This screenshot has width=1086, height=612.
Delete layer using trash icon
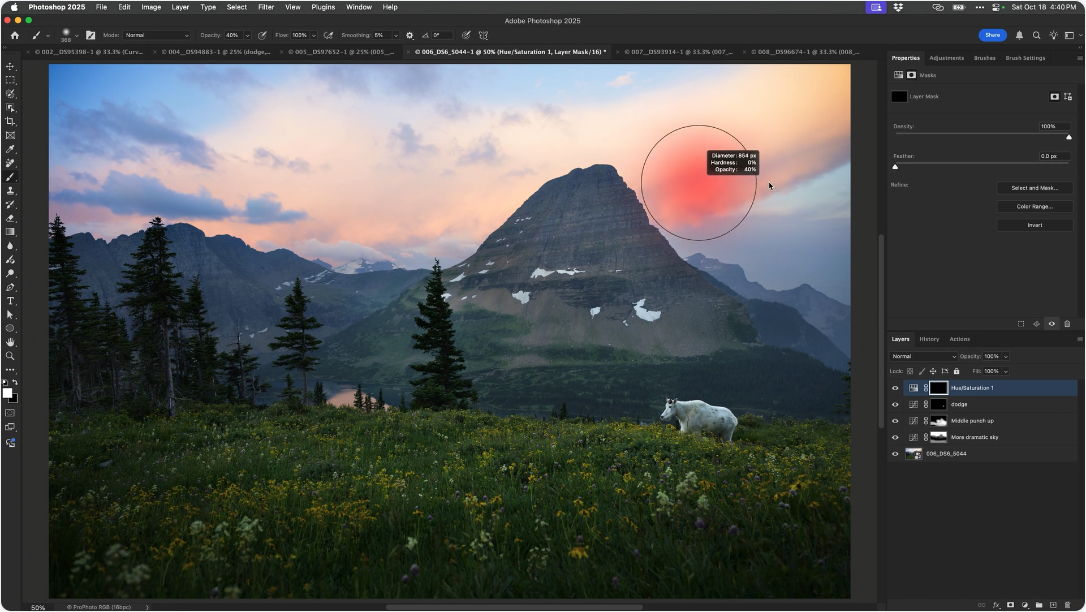click(x=1067, y=605)
